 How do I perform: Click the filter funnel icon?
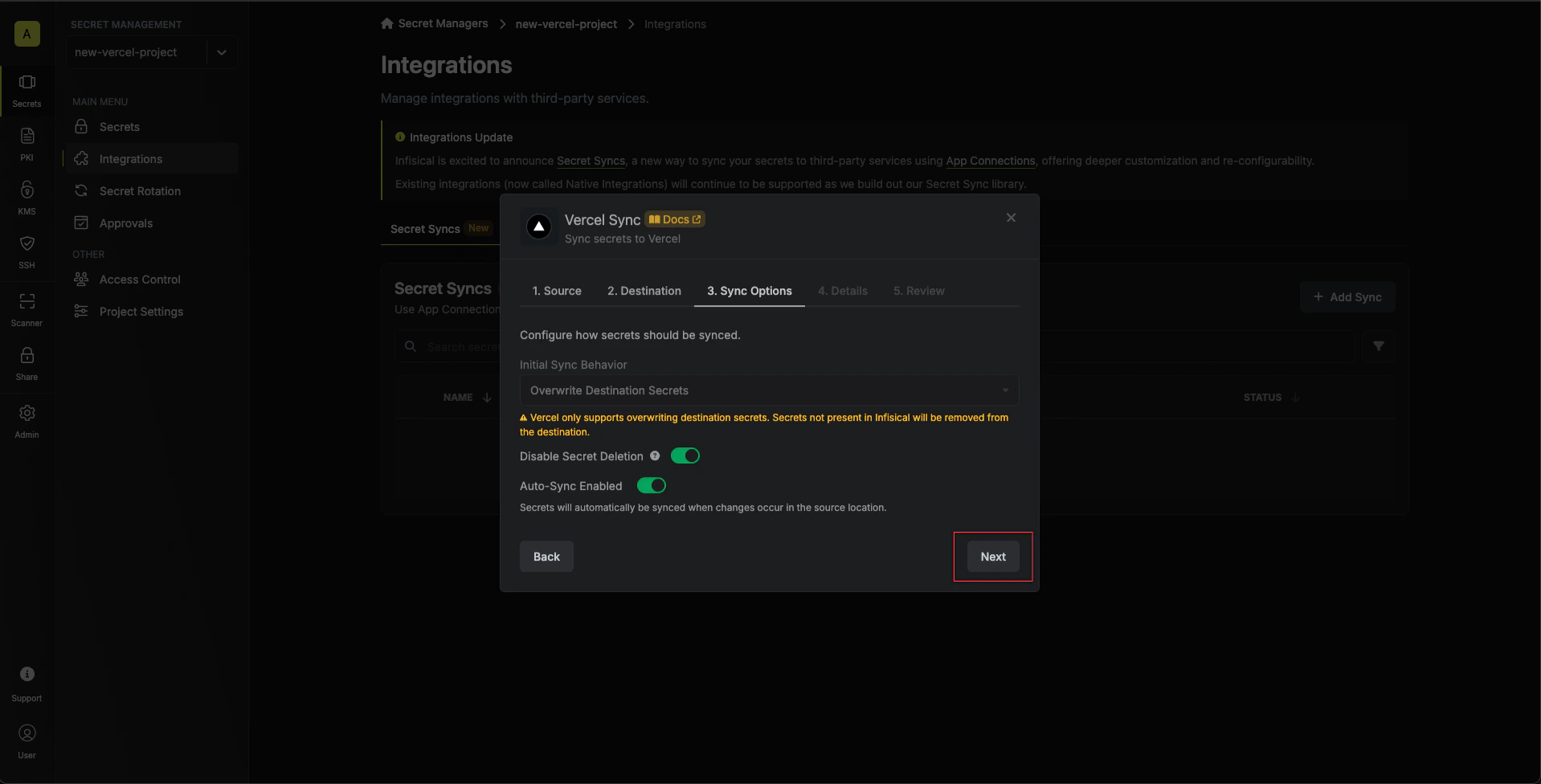1379,346
